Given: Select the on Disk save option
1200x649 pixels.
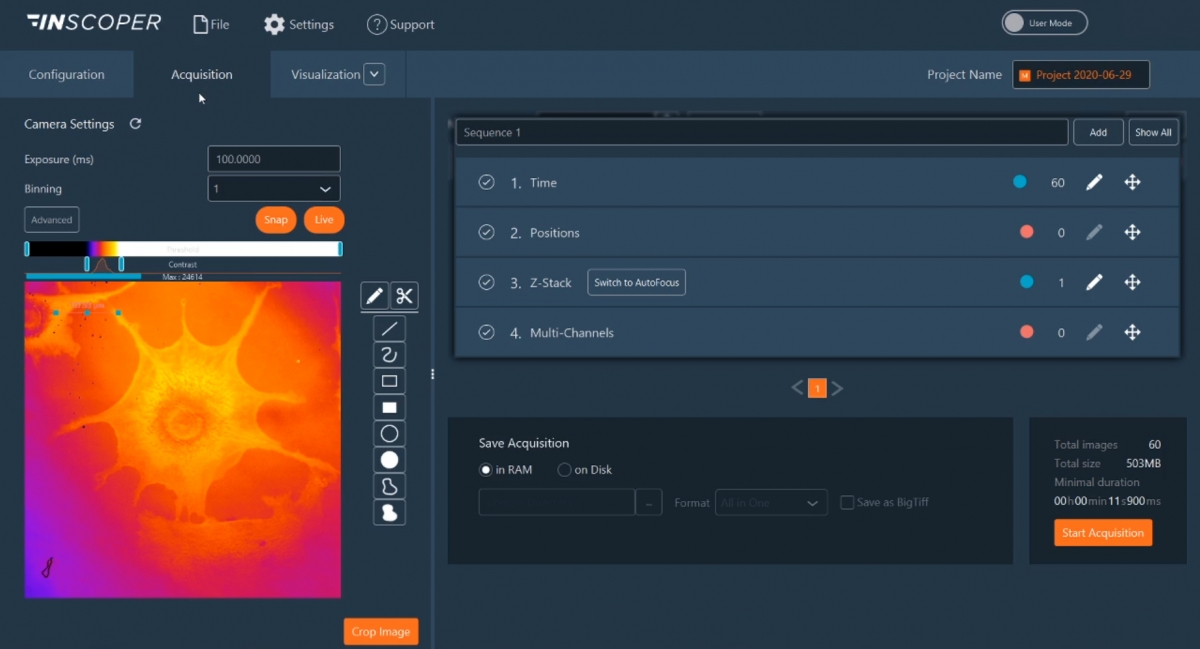Looking at the screenshot, I should click(x=565, y=470).
